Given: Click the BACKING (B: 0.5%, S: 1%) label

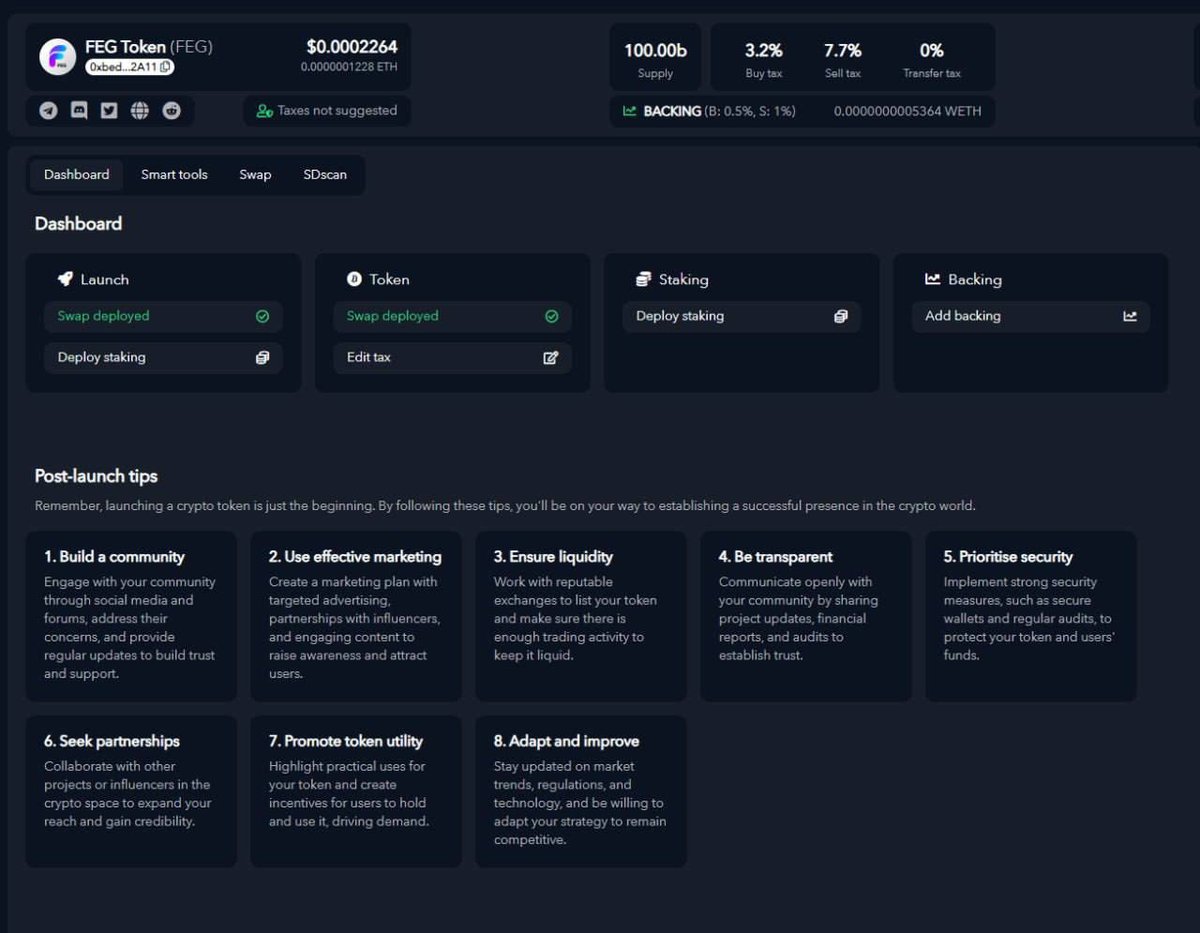Looking at the screenshot, I should pos(719,111).
